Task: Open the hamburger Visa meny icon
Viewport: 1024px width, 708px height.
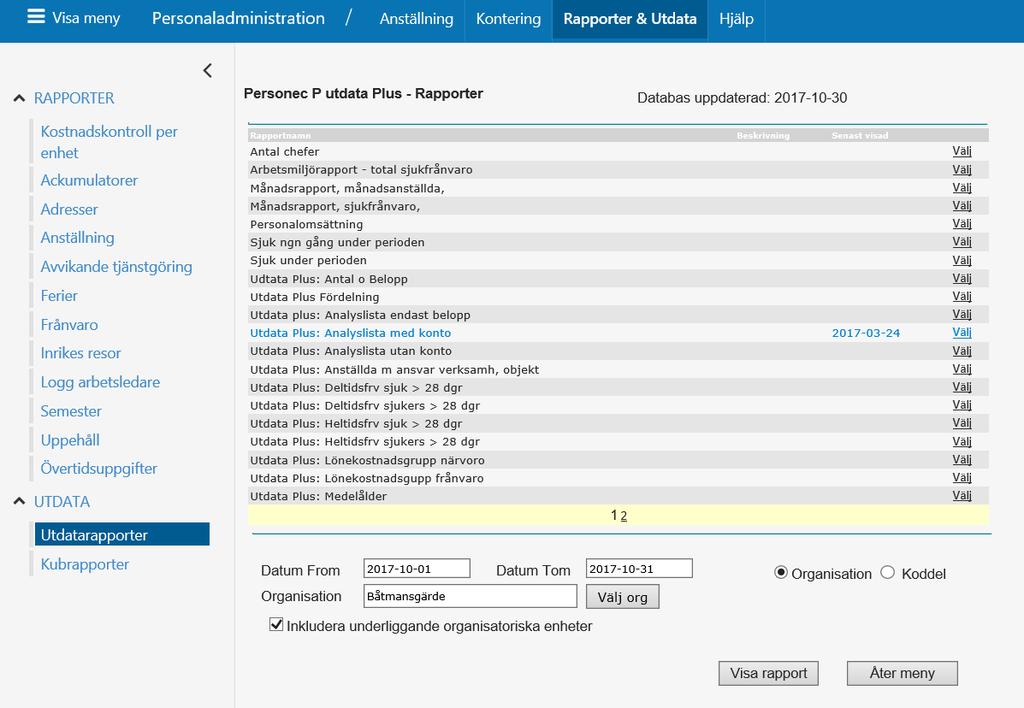Action: pyautogui.click(x=36, y=17)
